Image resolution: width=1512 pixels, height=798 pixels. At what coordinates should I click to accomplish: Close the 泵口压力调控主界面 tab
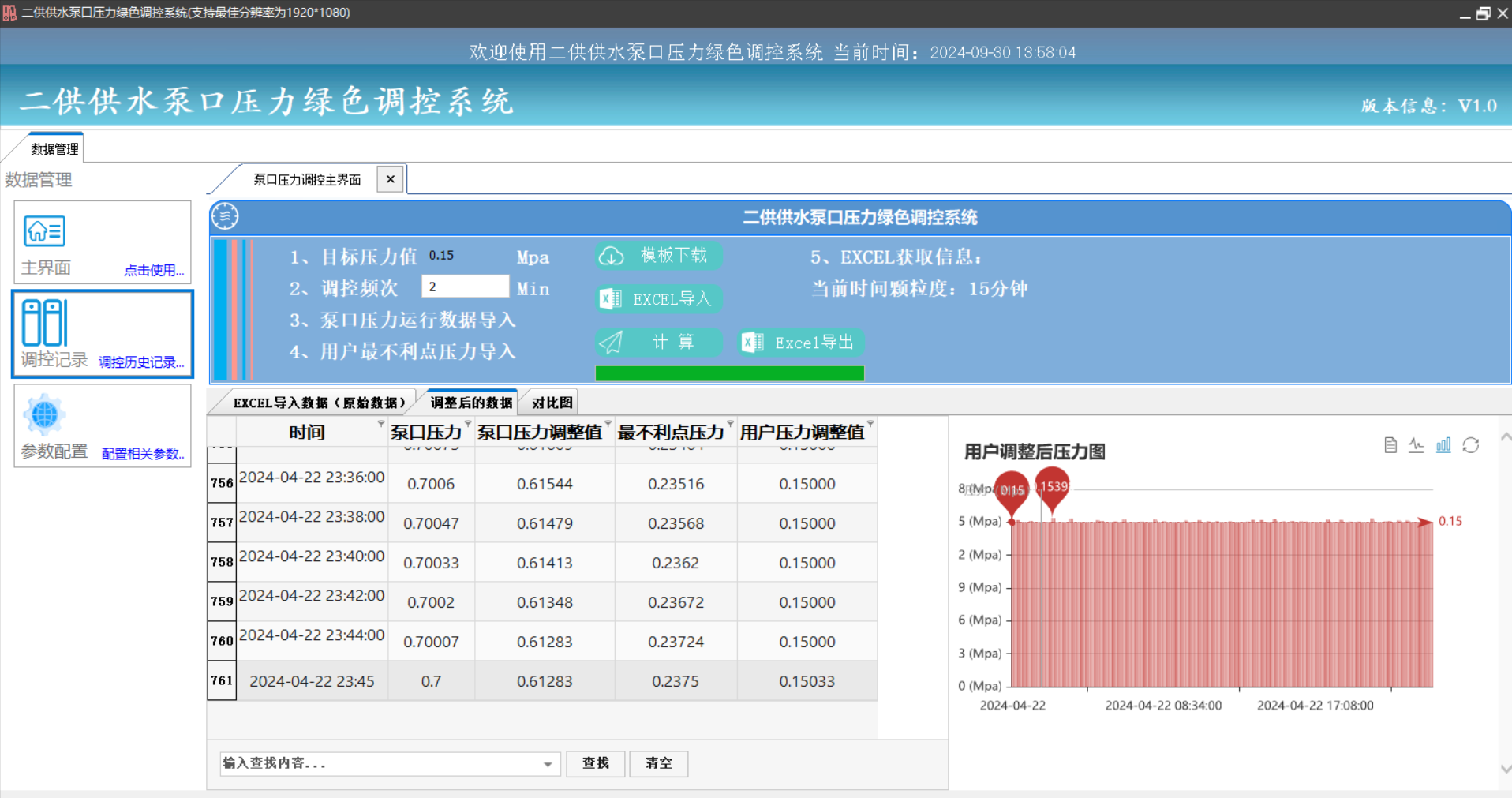[390, 179]
